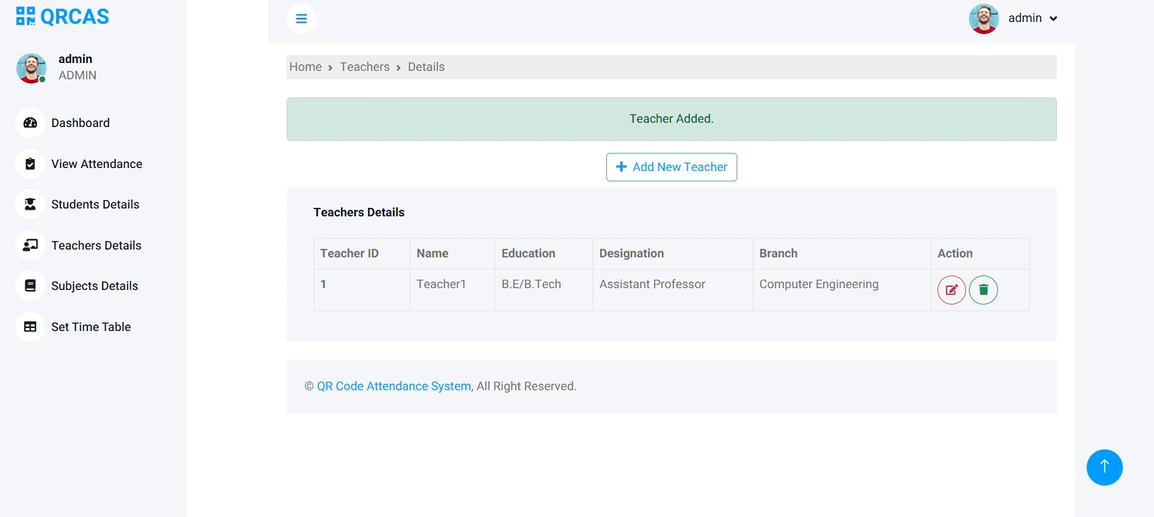Open the QR Code Attendance System link

pos(393,386)
